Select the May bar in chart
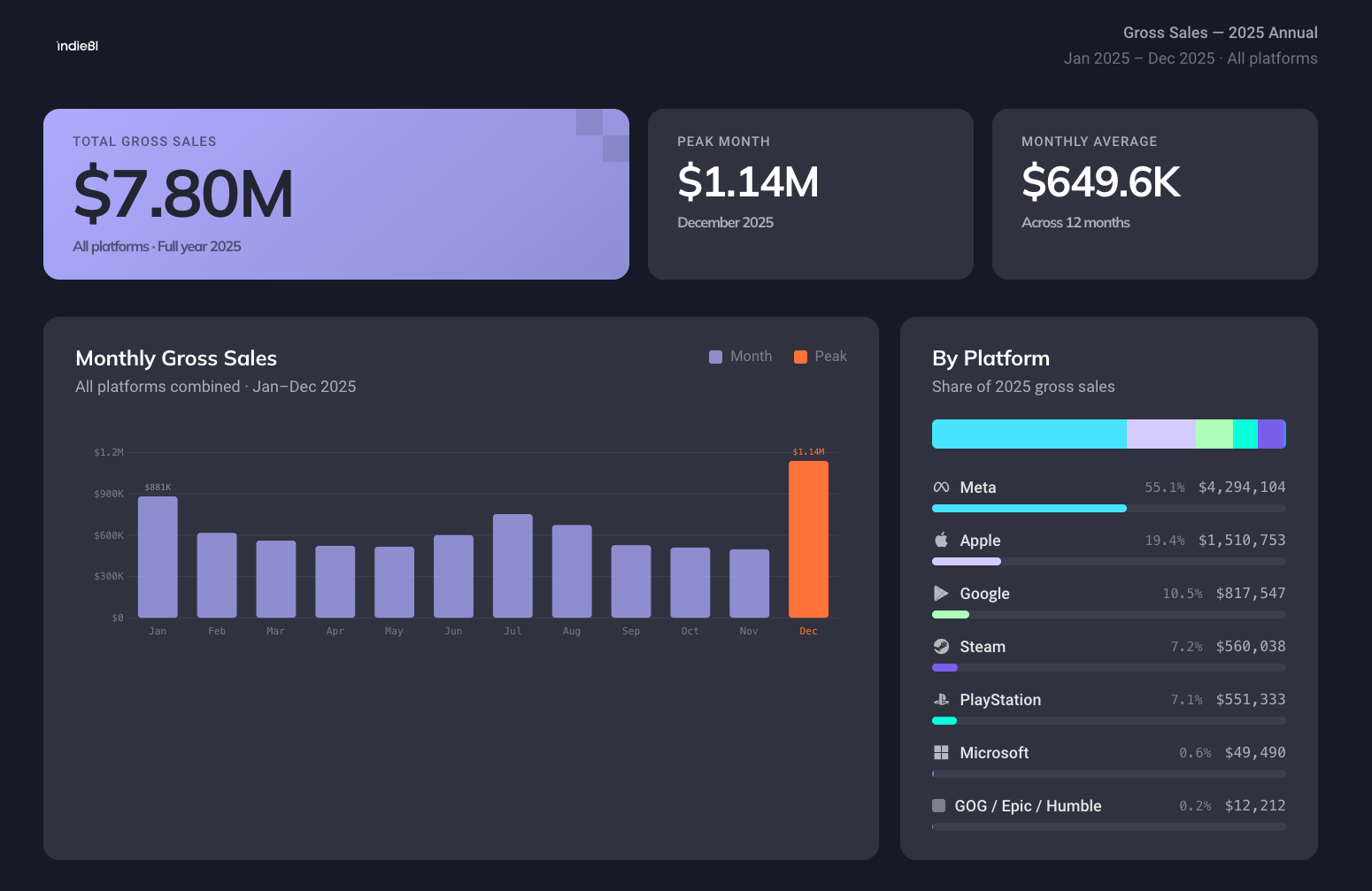 point(394,582)
